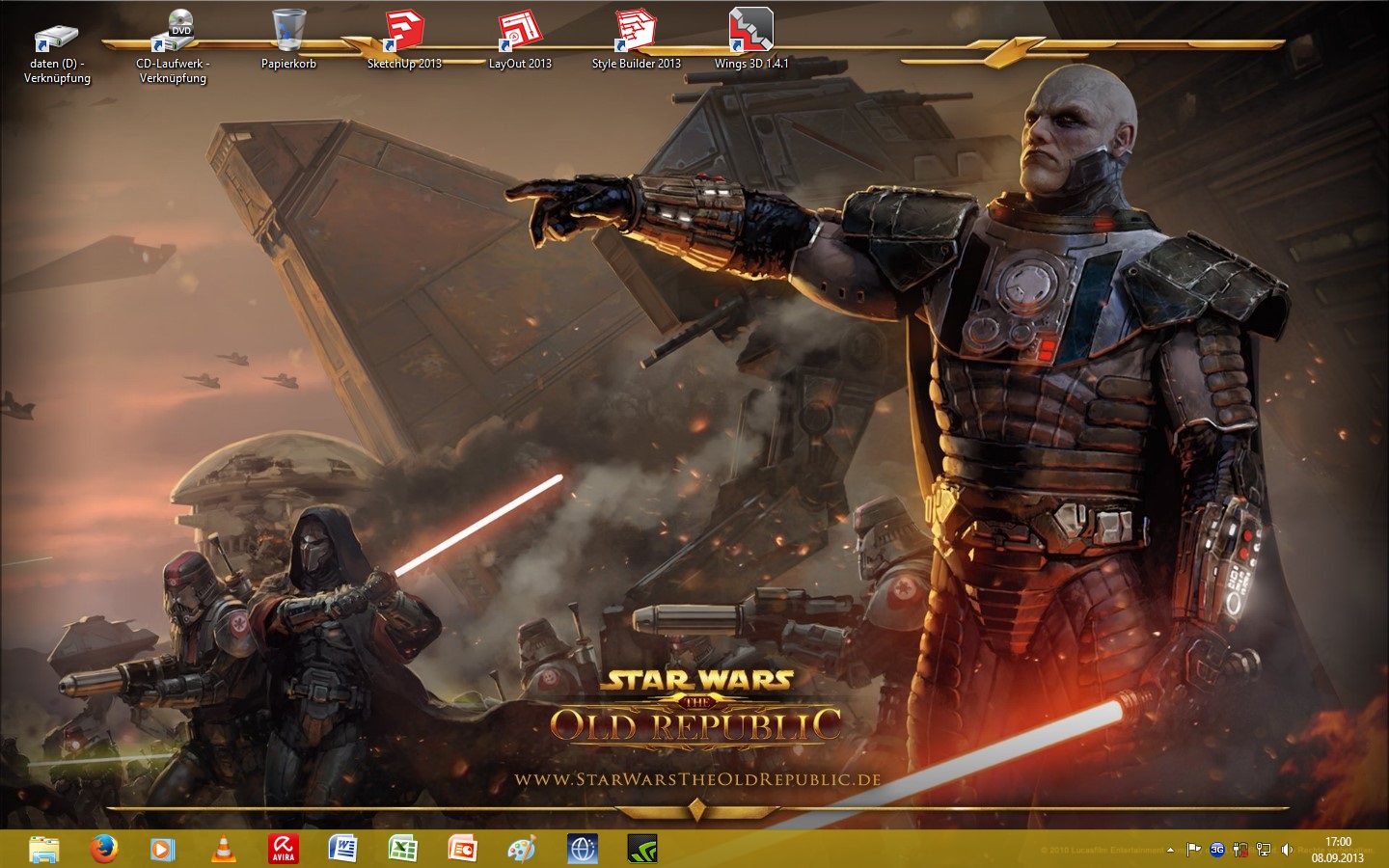Launch Paint from the taskbar
Viewport: 1389px width, 868px height.
click(522, 849)
